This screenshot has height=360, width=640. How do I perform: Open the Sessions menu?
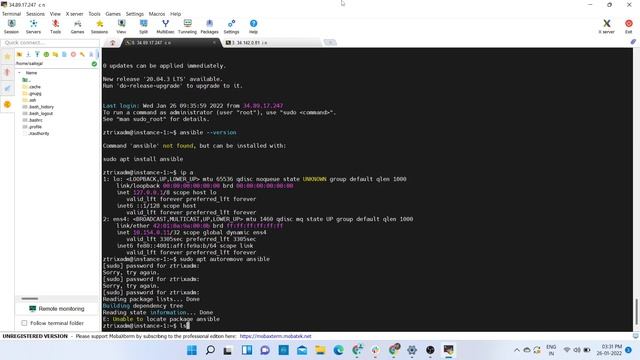click(35, 14)
